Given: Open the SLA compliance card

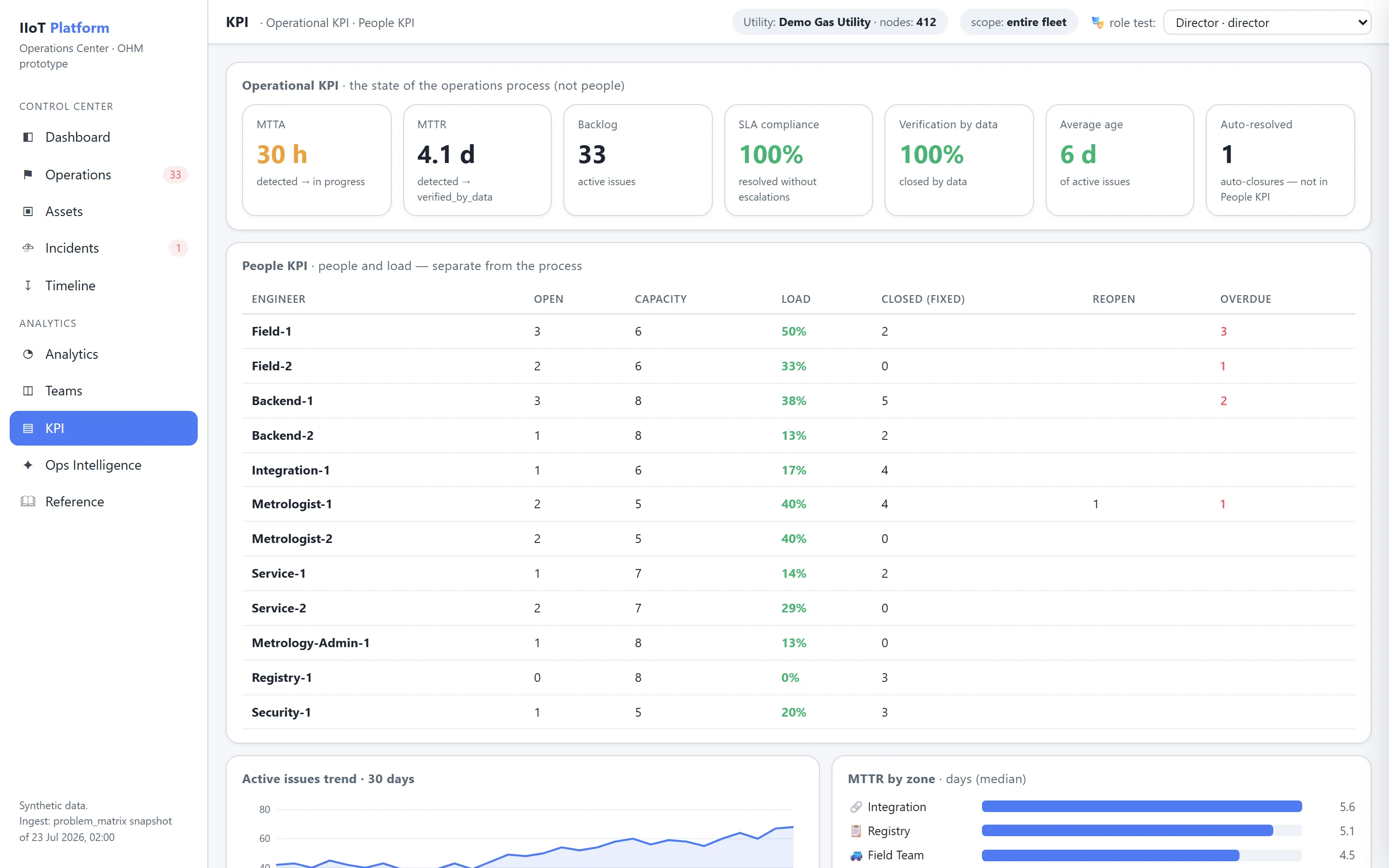Looking at the screenshot, I should 799,160.
